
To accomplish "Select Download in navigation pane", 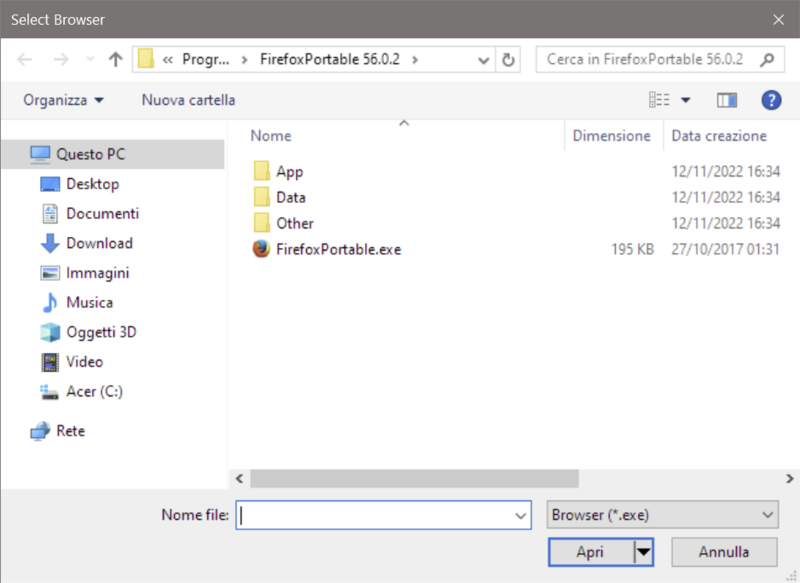I will tap(99, 243).
